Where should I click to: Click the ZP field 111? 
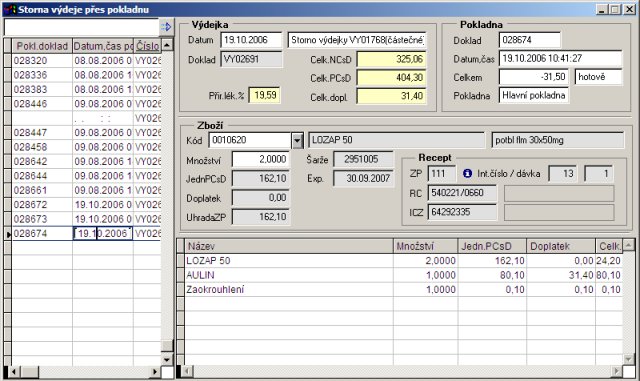pyautogui.click(x=442, y=174)
